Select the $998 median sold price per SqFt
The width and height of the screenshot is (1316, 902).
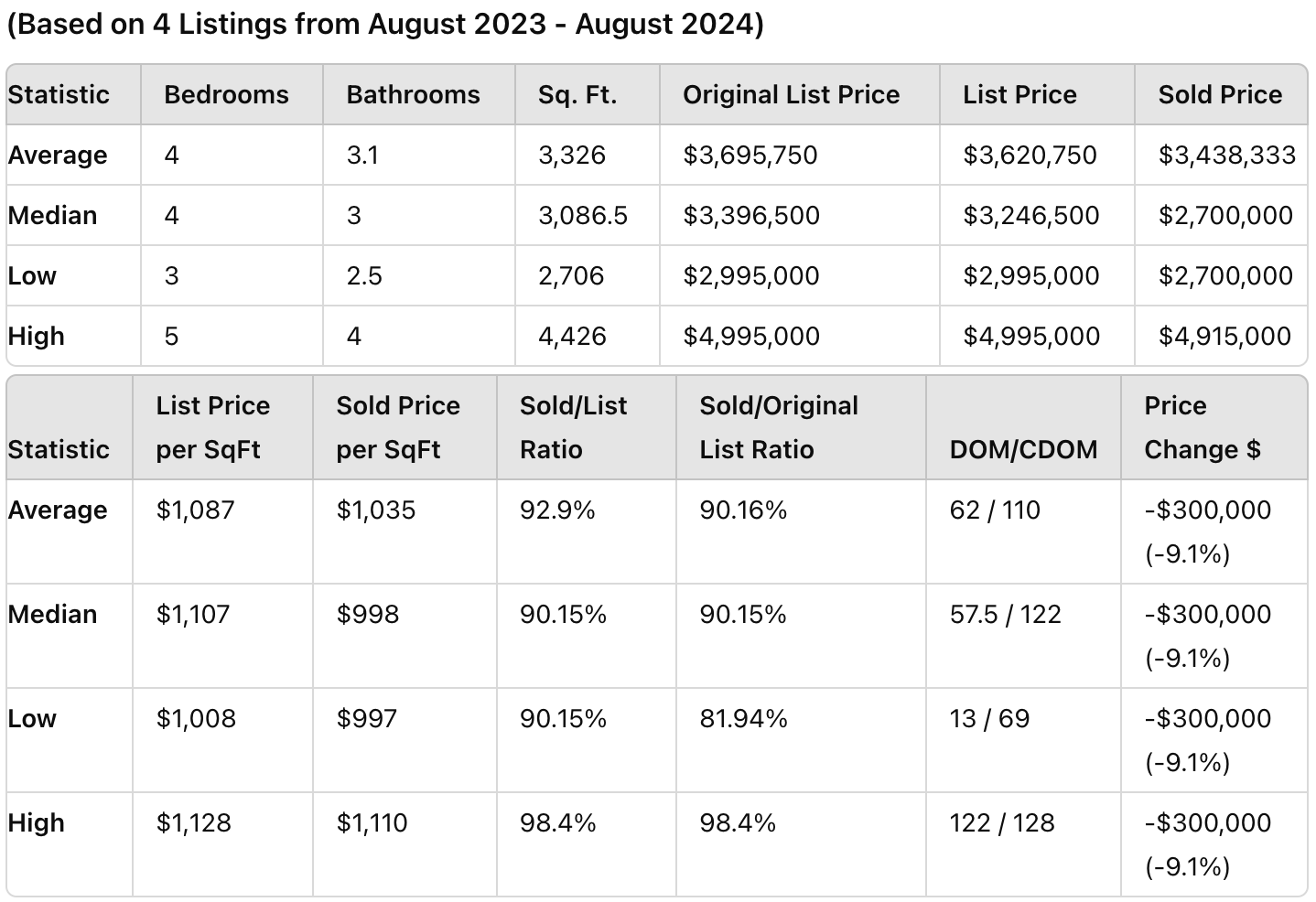click(x=367, y=614)
